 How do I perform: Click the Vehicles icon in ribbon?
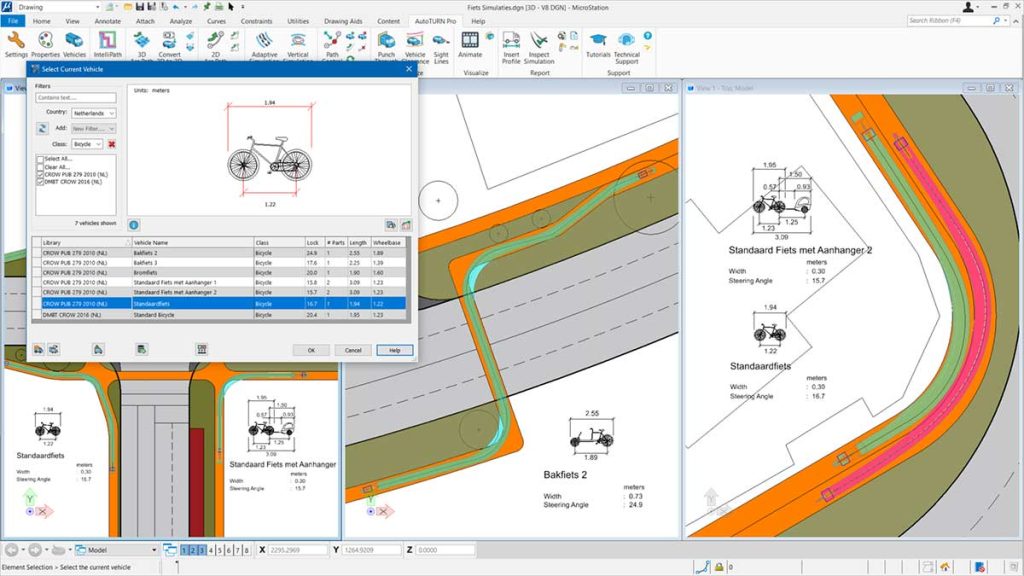point(75,40)
